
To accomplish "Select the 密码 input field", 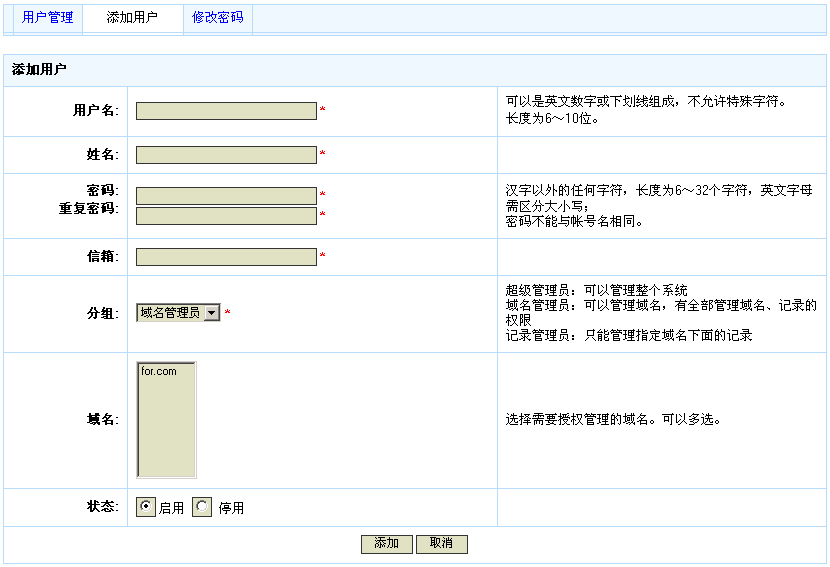I will point(226,196).
